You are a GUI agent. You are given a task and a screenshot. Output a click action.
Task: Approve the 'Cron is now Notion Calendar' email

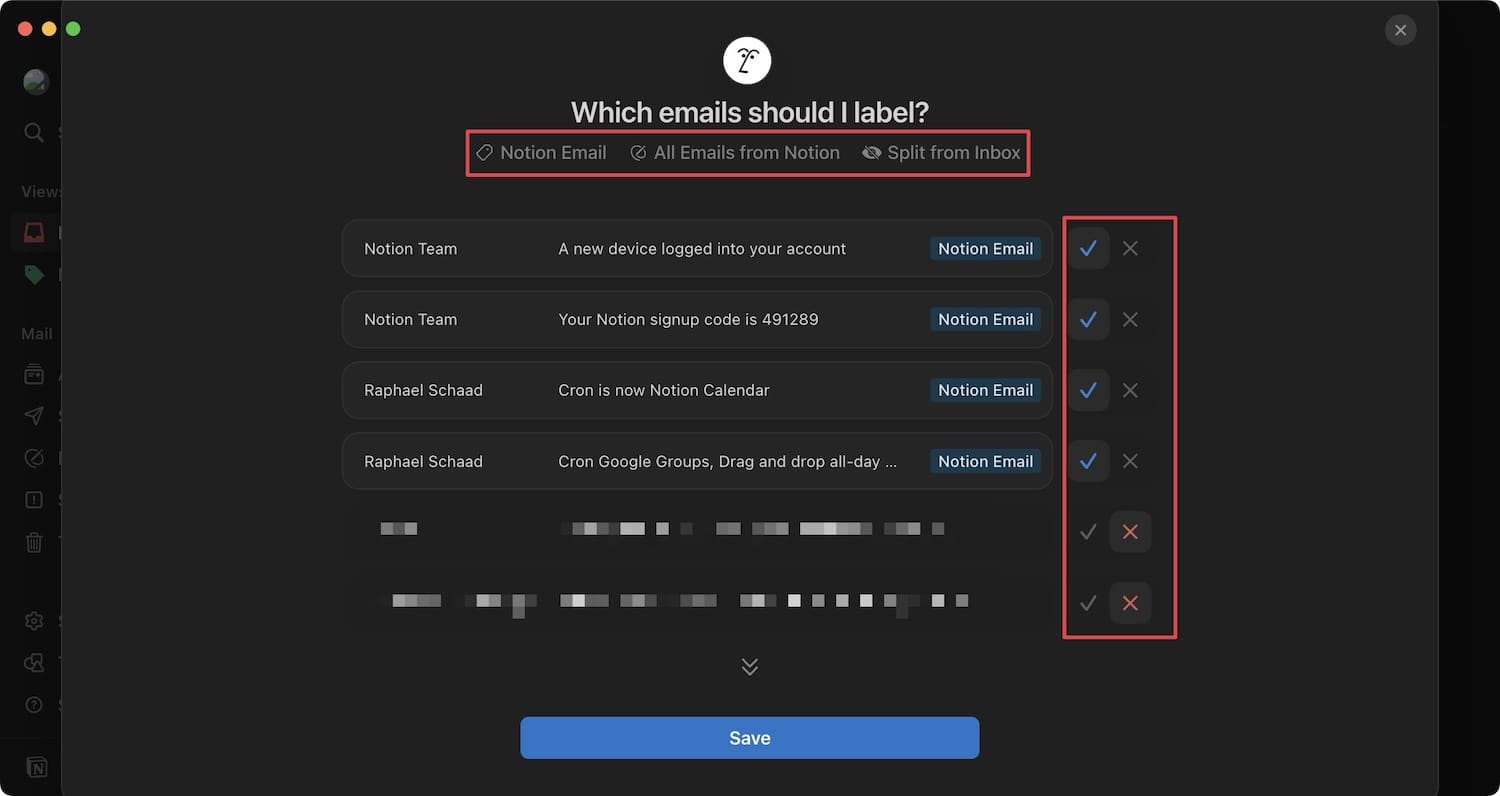coord(1088,390)
